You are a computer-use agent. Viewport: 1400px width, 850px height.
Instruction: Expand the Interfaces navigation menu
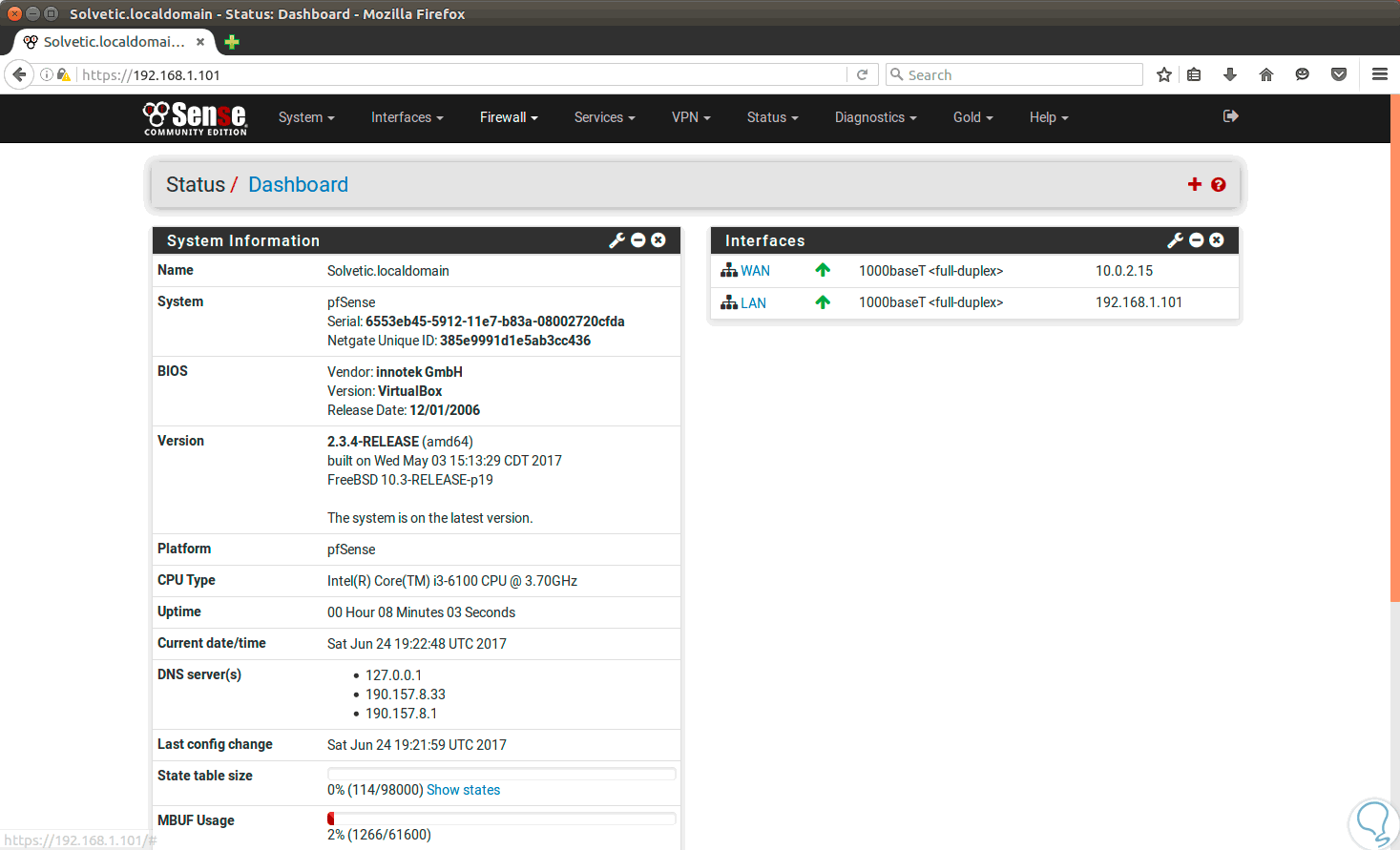(407, 117)
